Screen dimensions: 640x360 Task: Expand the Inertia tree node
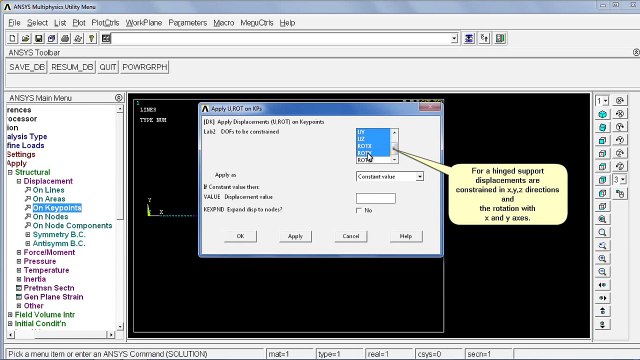coord(19,279)
